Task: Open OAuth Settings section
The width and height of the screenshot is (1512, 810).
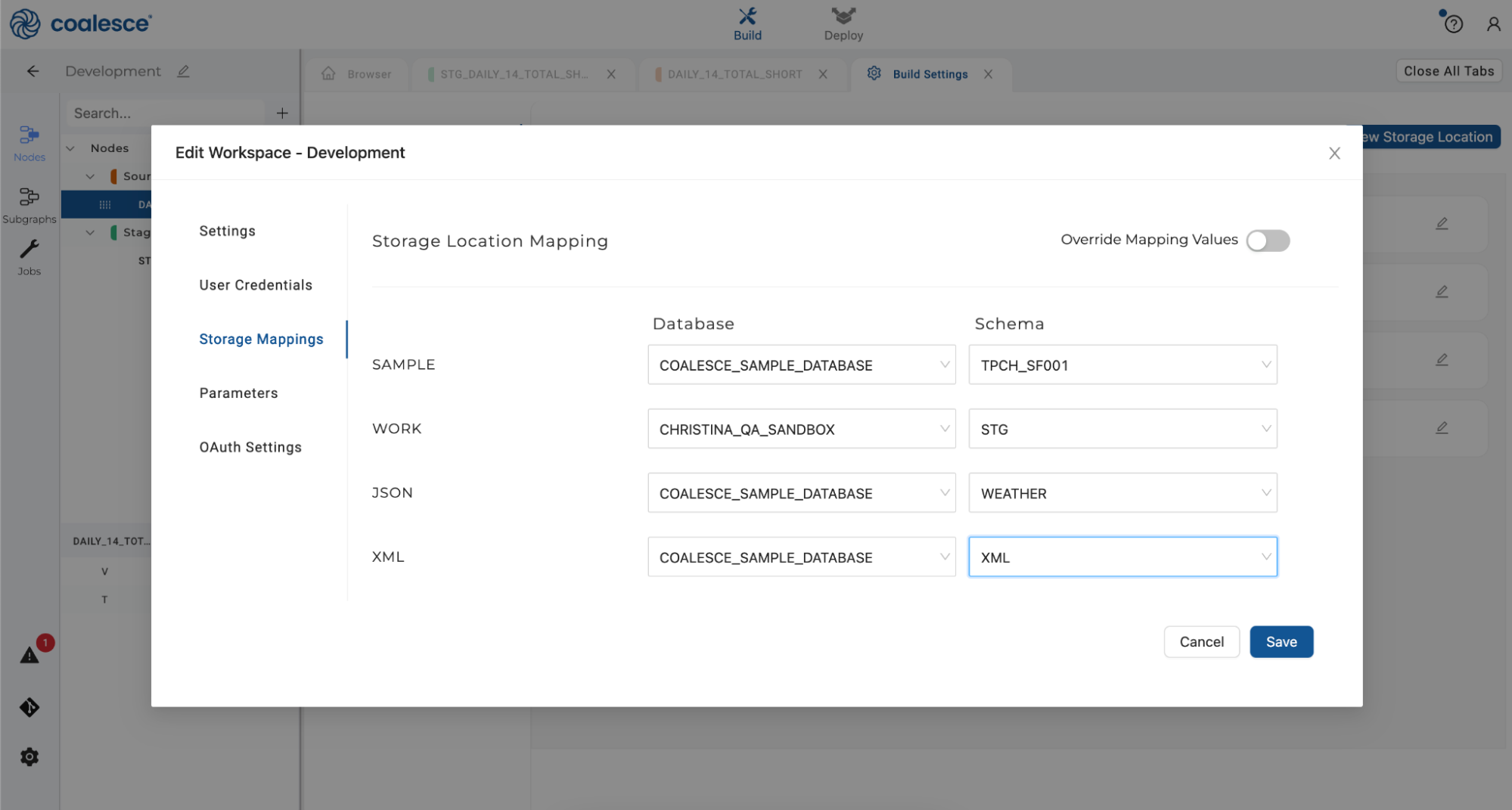Action: [x=250, y=448]
